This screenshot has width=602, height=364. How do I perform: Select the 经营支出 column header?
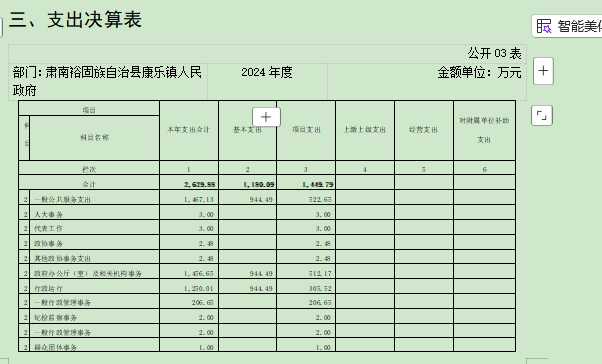[x=423, y=131]
